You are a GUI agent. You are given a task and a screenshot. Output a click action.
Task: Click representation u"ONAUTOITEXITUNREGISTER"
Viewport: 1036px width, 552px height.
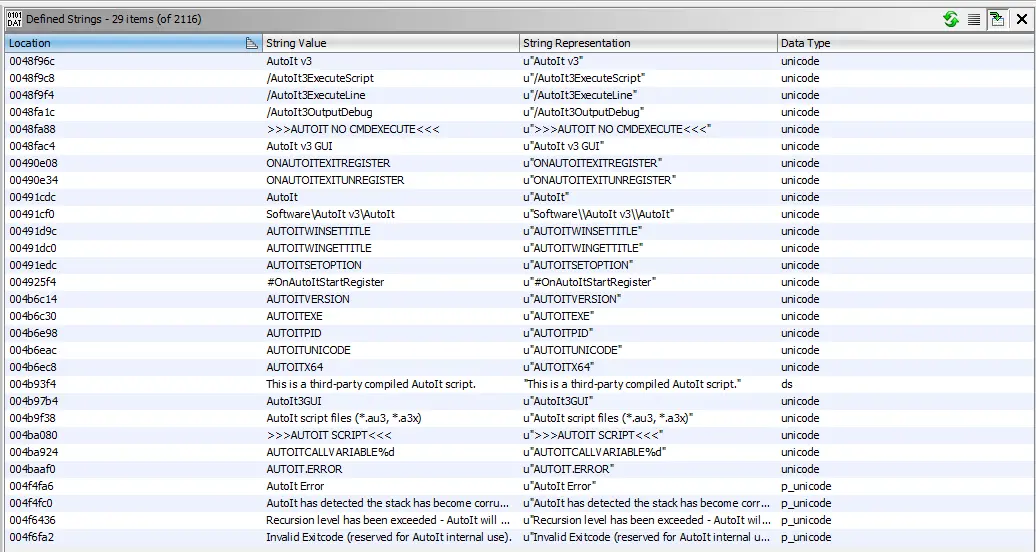click(x=599, y=180)
